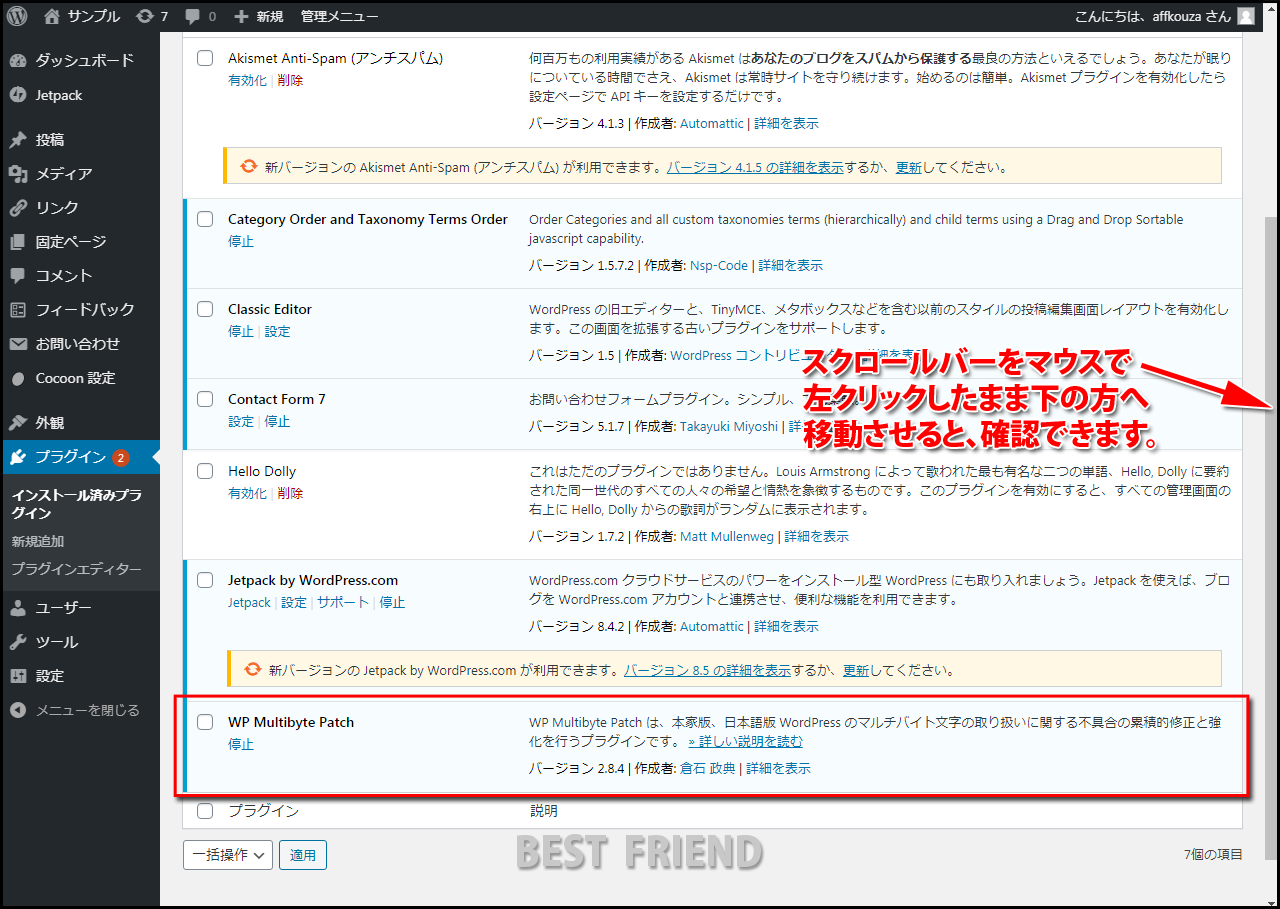
Task: Check the Classic Editor checkbox
Action: [x=205, y=309]
